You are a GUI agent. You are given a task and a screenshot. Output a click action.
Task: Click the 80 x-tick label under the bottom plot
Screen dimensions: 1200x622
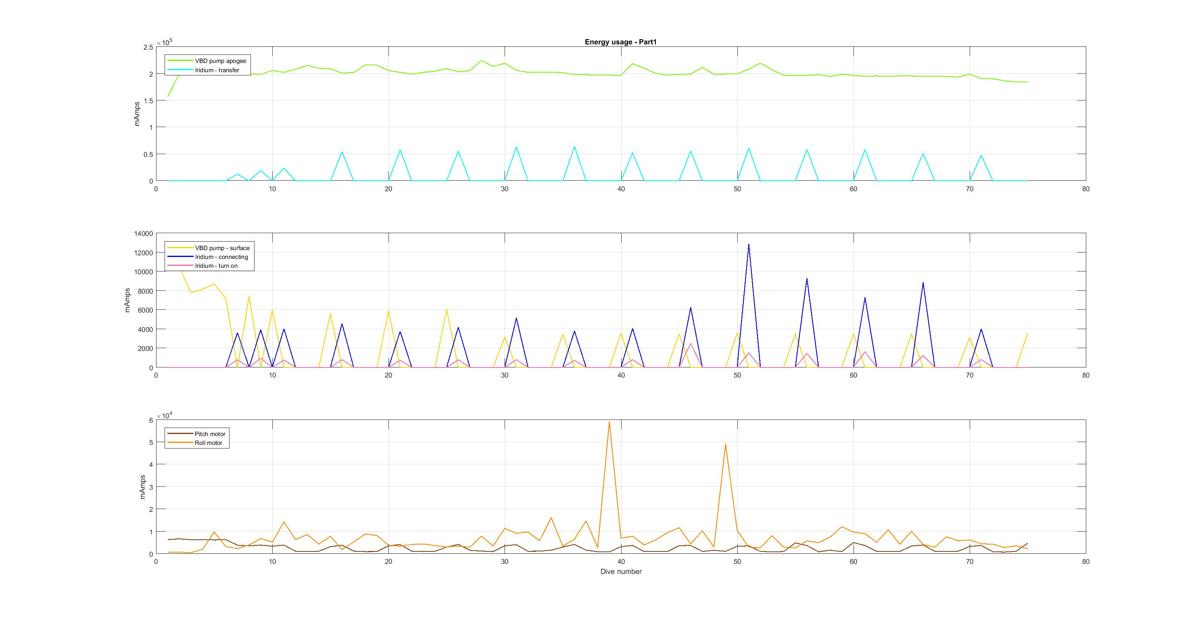1086,562
